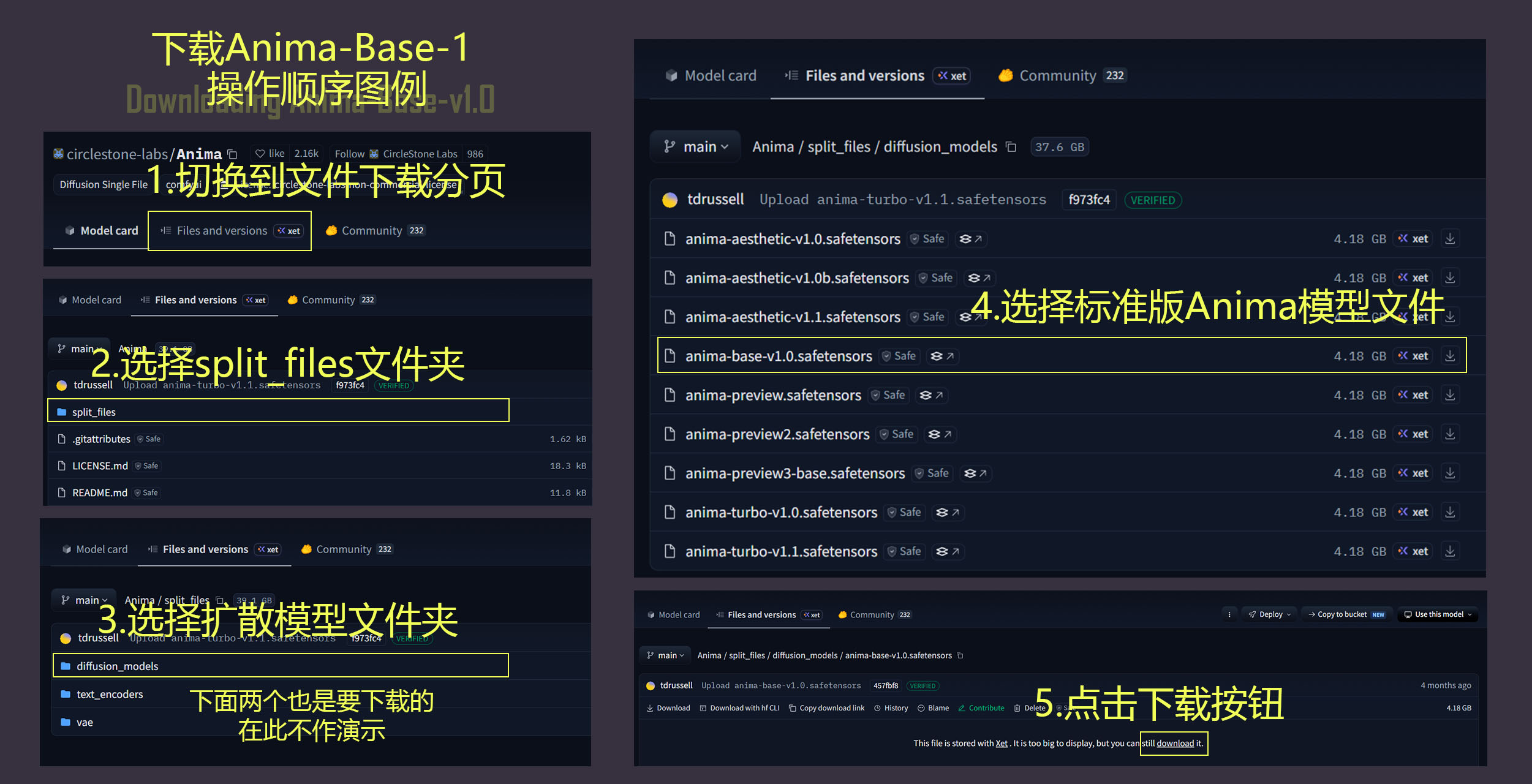Screen dimensions: 1532x784
Task: Click the Safe badge on anima-preview2.safetensors
Action: (x=897, y=434)
